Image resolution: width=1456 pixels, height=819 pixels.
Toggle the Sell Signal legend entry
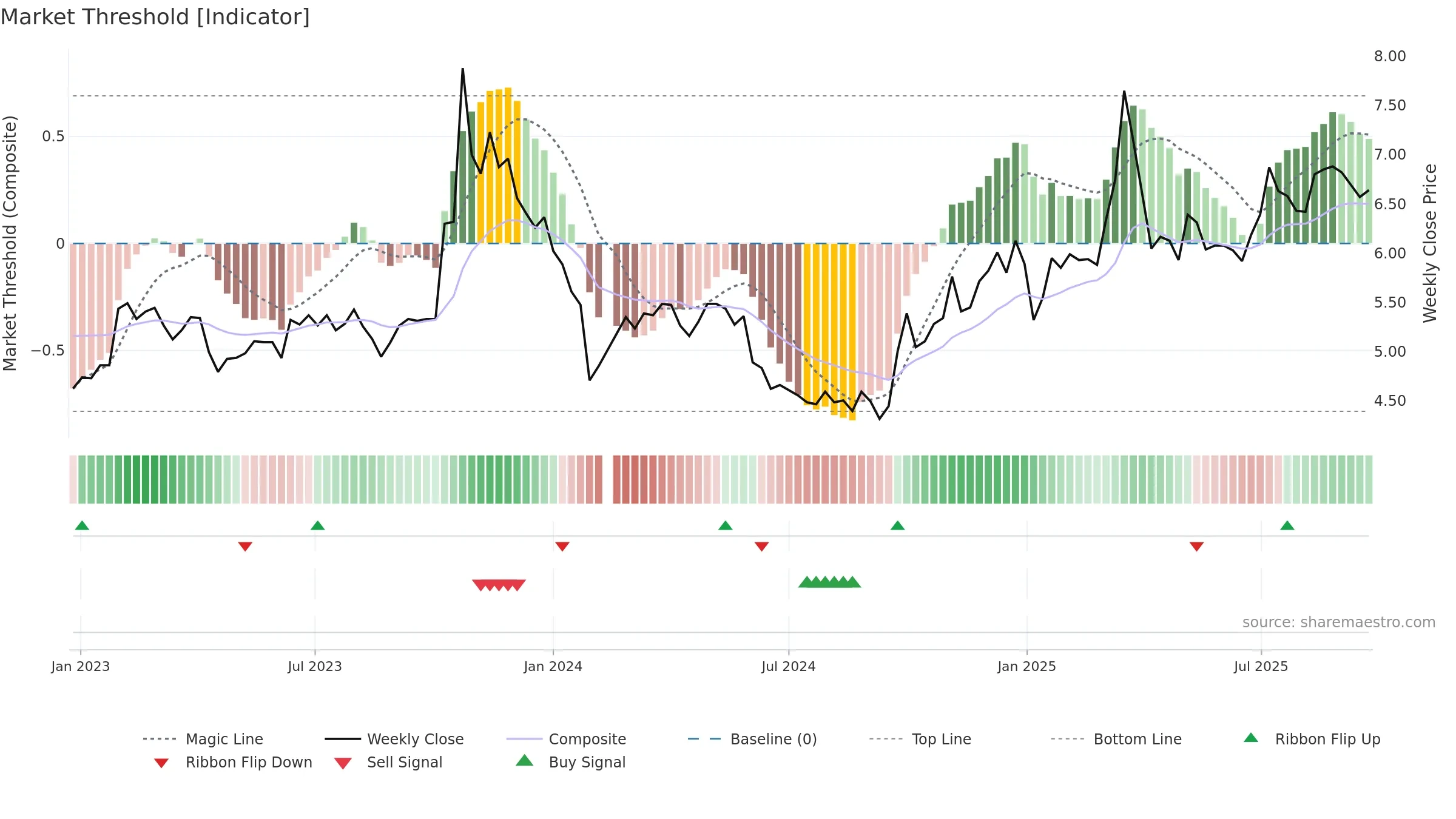point(388,762)
